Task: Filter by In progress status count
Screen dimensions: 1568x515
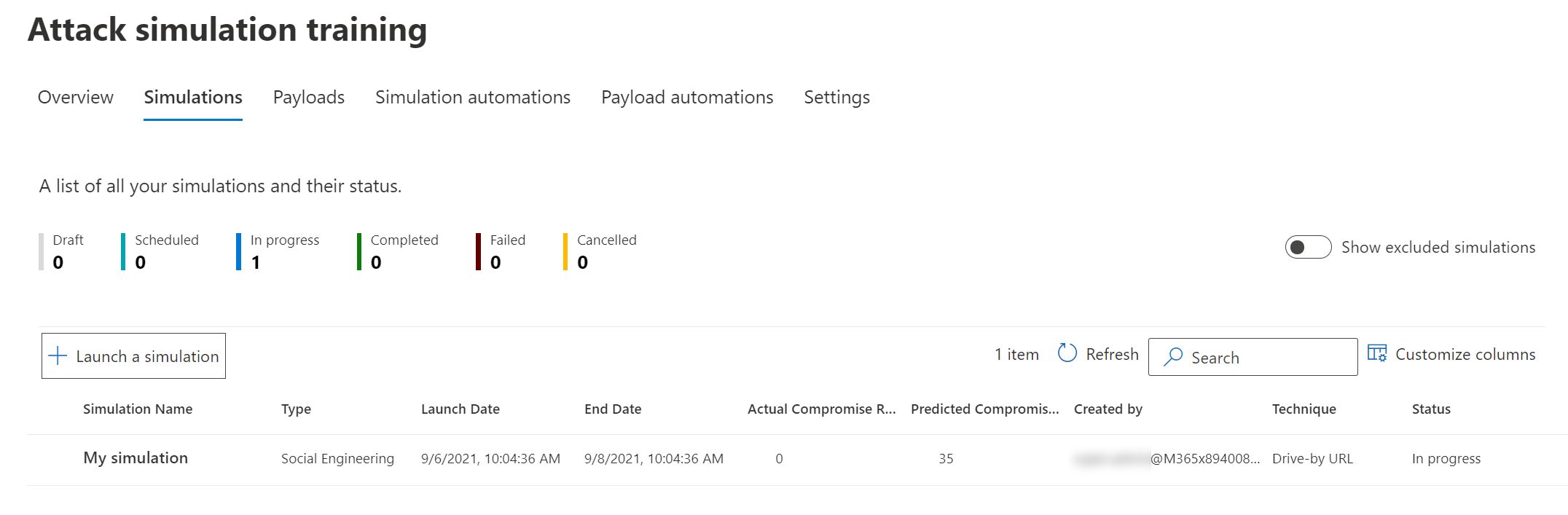Action: pyautogui.click(x=284, y=252)
